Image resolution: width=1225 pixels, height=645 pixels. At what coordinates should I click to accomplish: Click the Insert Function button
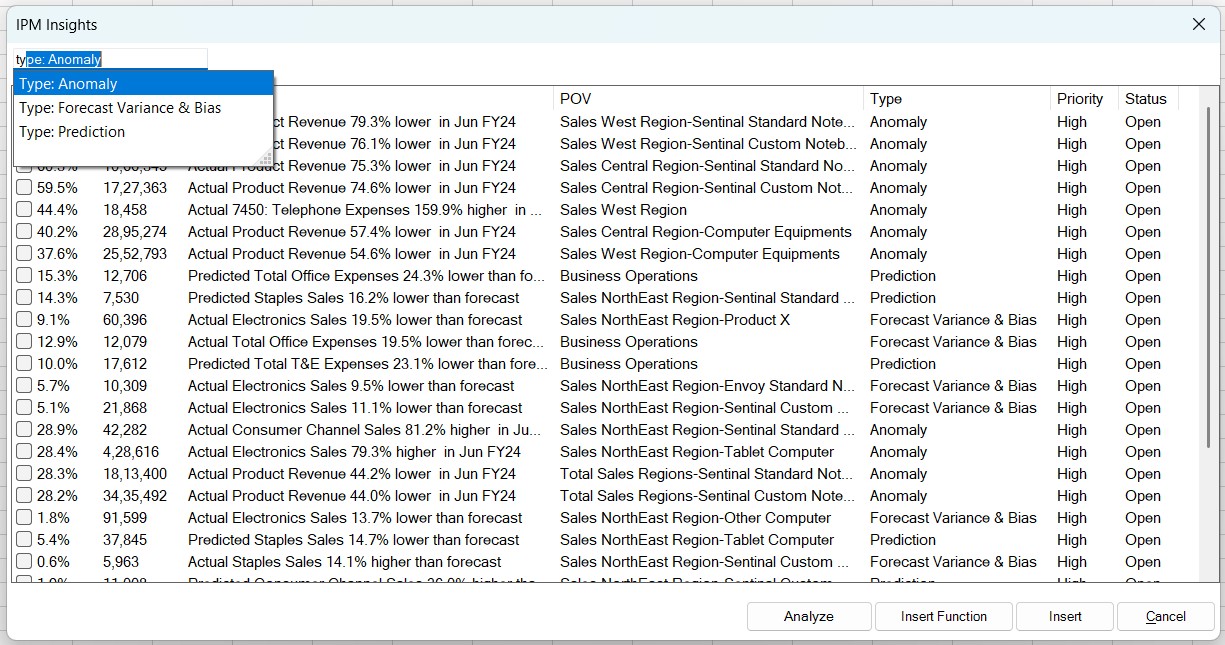943,616
